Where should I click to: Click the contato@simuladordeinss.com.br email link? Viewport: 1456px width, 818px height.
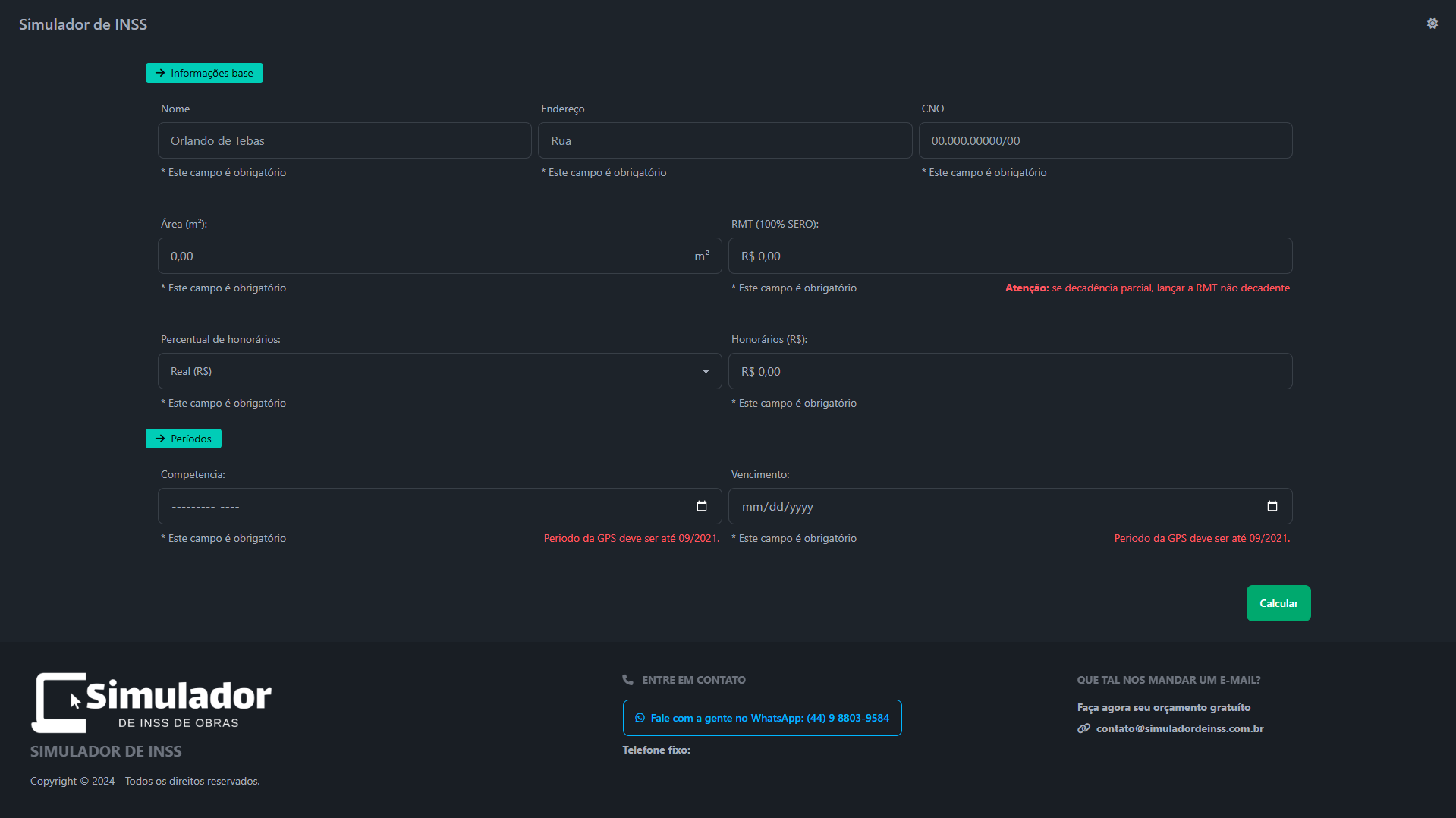pos(1180,728)
